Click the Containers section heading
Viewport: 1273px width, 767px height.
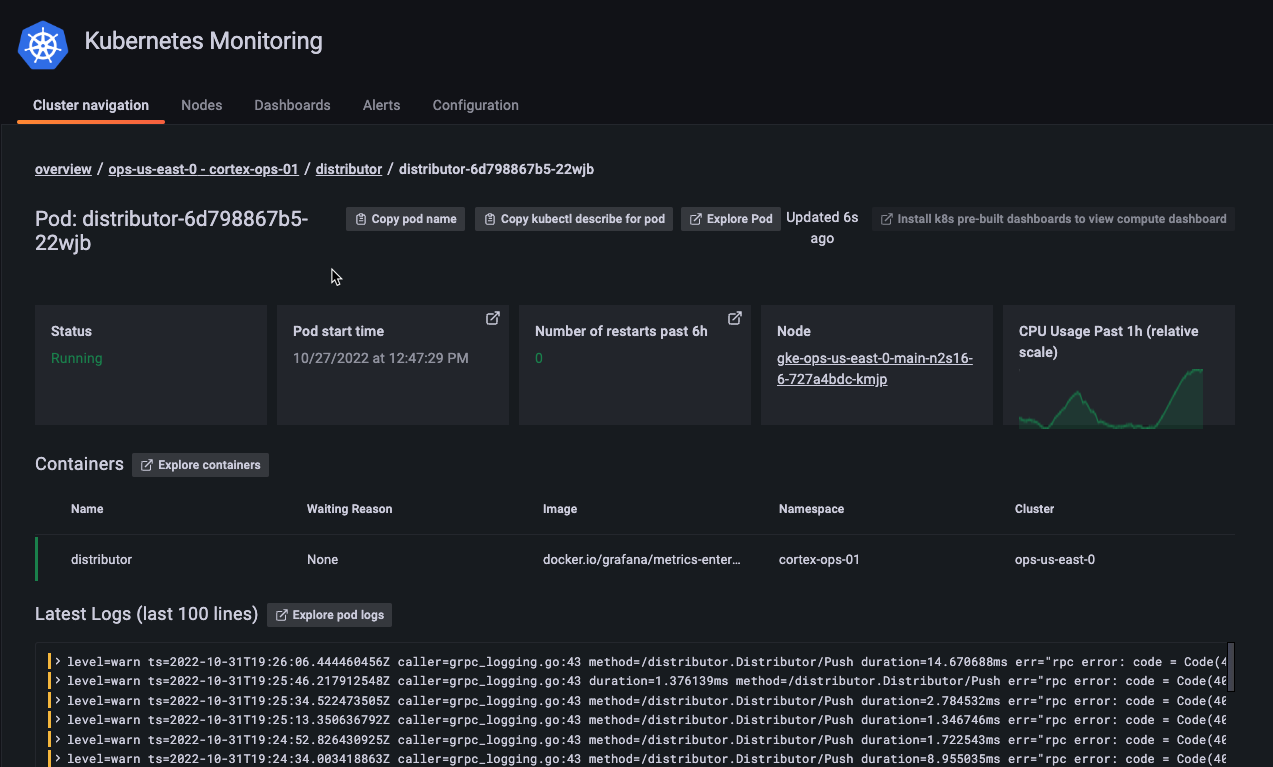[x=79, y=464]
